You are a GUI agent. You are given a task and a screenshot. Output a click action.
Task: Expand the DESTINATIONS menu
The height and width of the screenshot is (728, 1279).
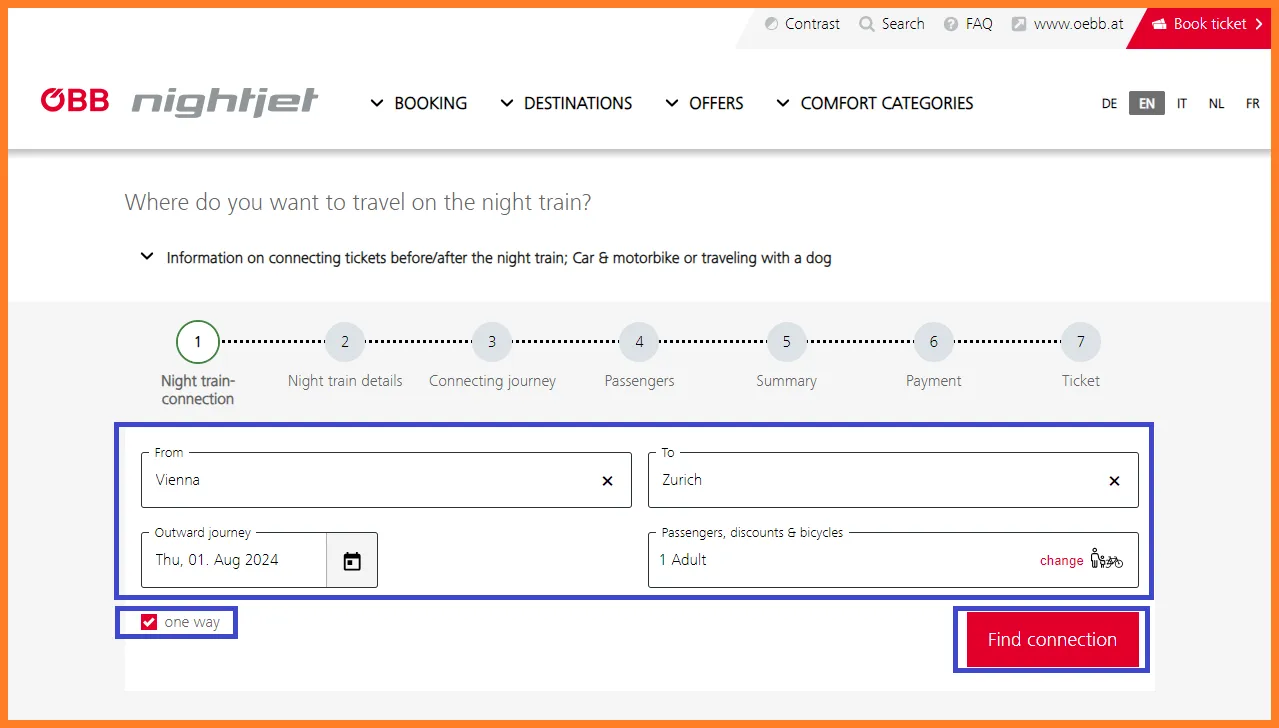point(566,103)
